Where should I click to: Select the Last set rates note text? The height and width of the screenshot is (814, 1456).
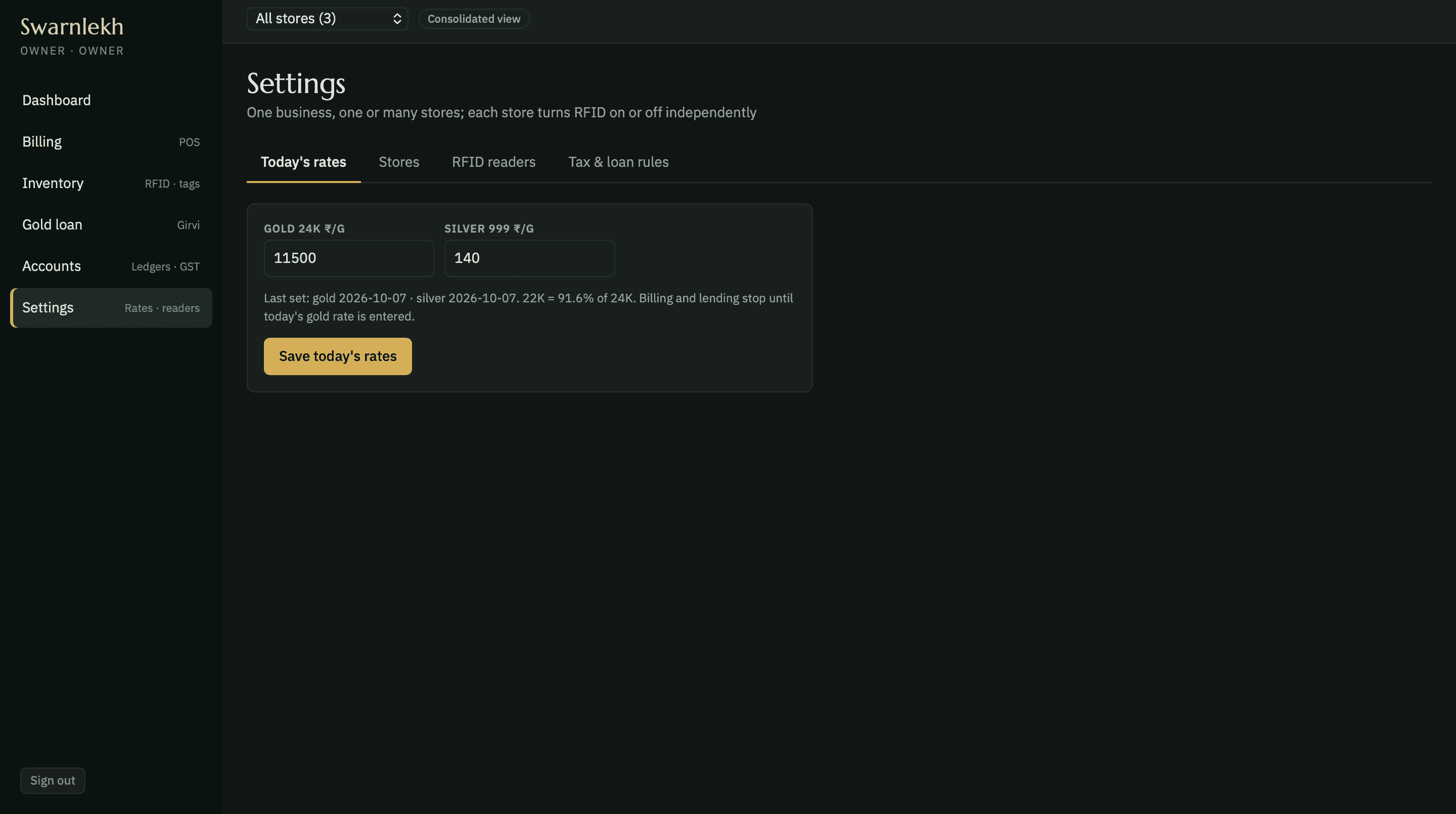pos(528,307)
